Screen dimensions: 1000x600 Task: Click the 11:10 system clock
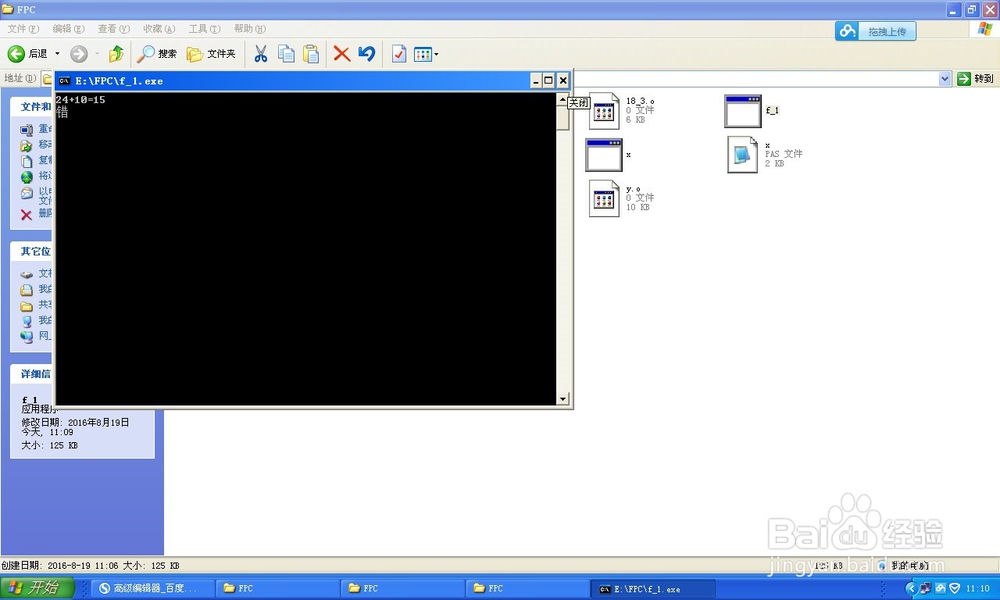click(977, 588)
